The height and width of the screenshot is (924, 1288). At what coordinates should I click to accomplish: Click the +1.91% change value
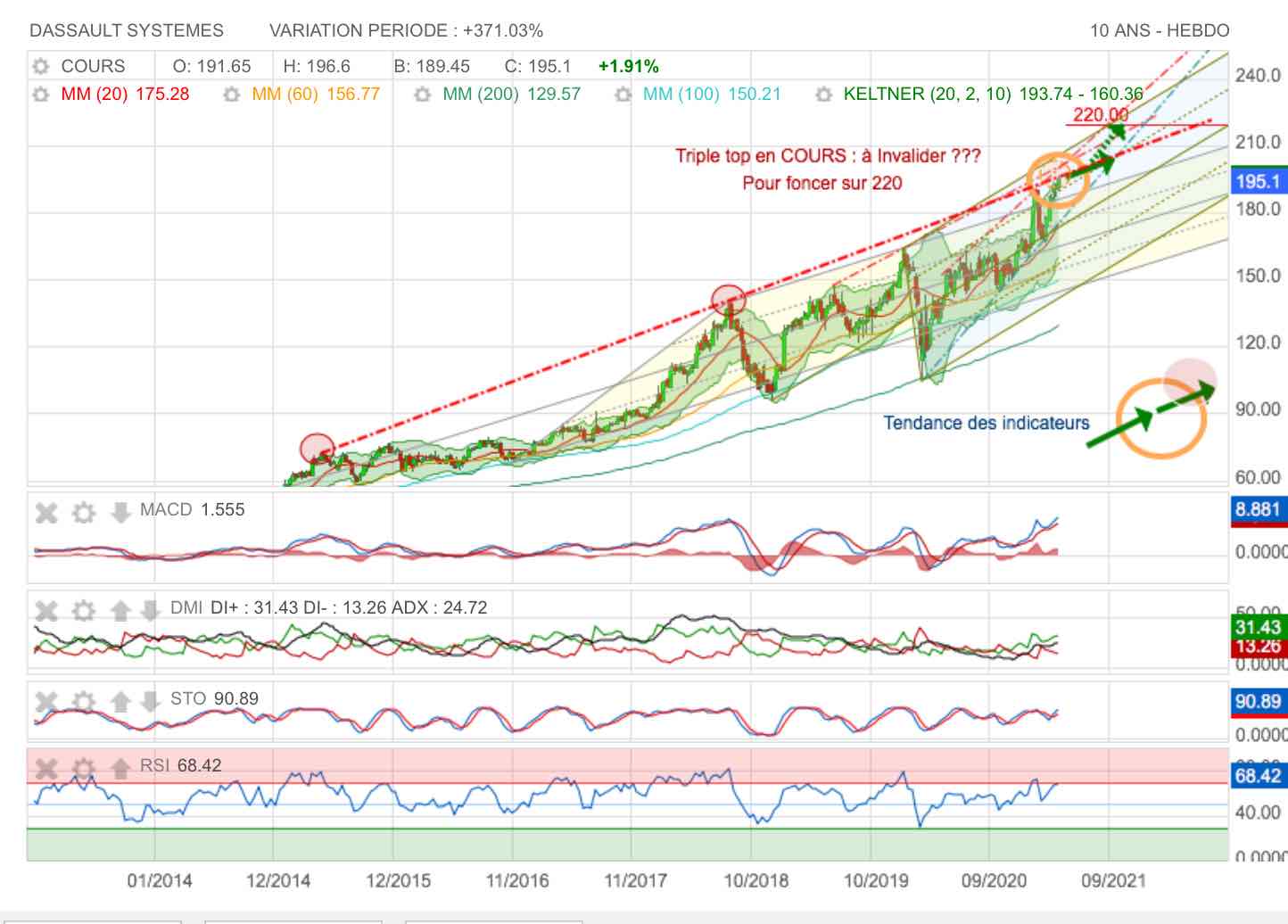(629, 67)
